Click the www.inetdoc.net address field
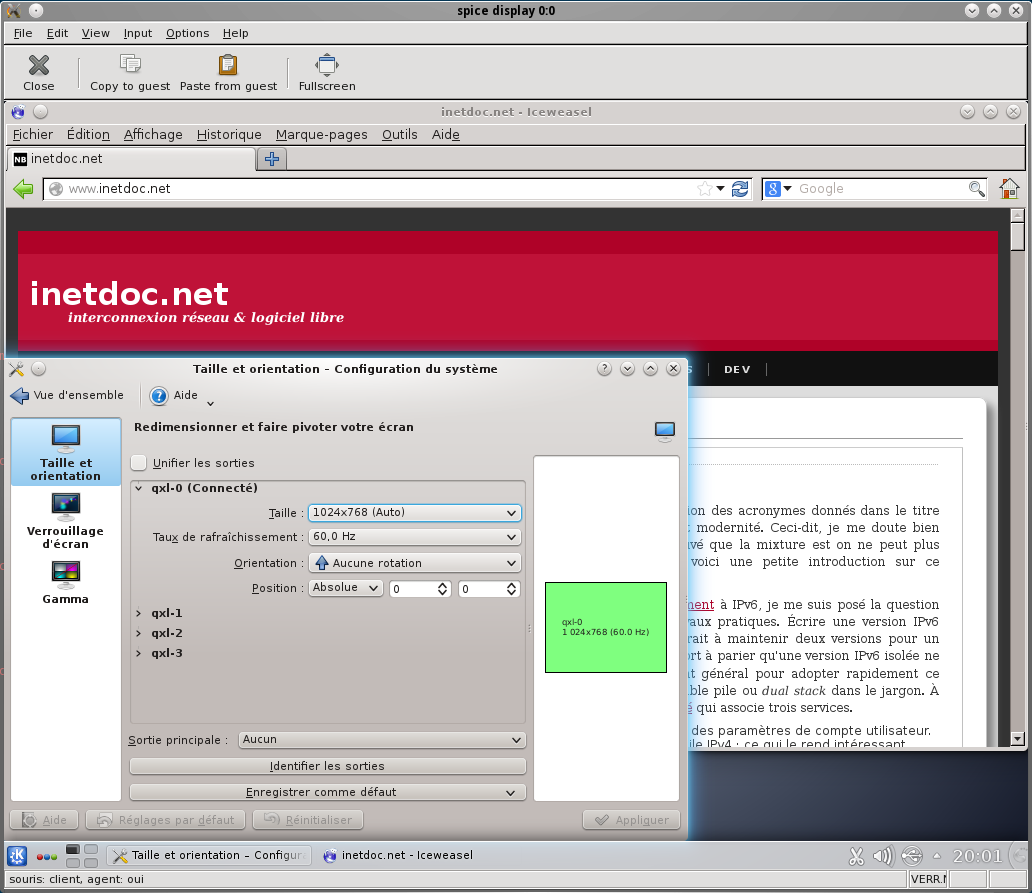The width and height of the screenshot is (1032, 893). tap(380, 188)
